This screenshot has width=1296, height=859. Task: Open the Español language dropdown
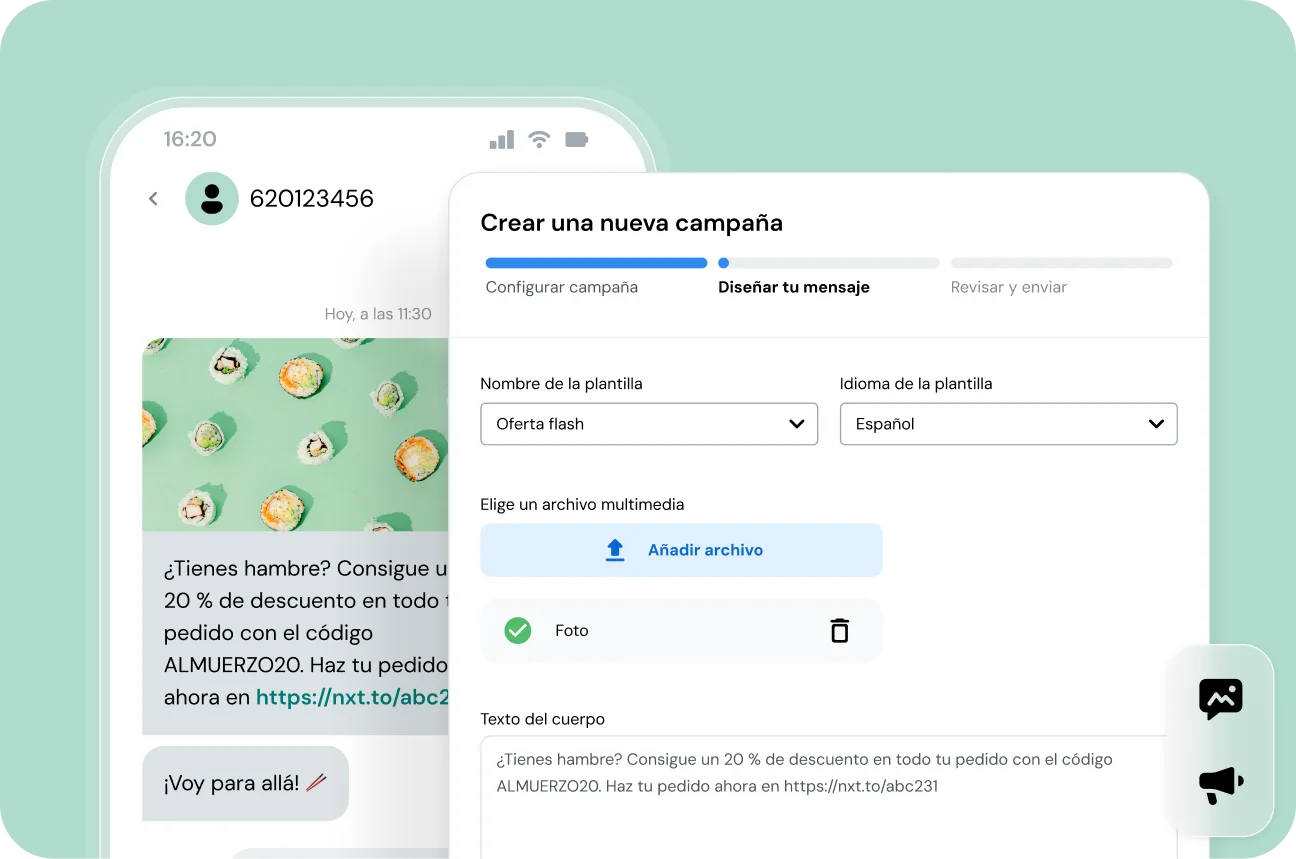1008,423
